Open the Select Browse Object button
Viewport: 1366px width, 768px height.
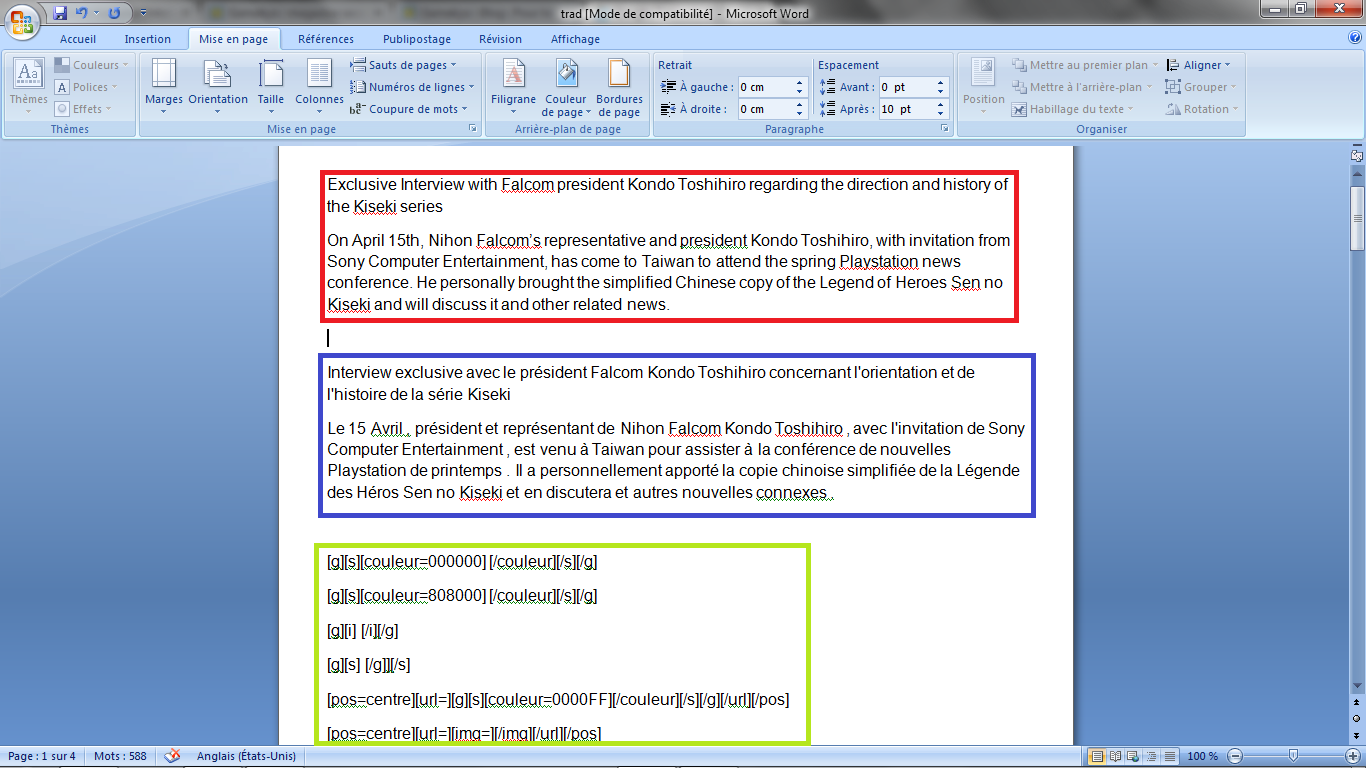pos(1357,719)
